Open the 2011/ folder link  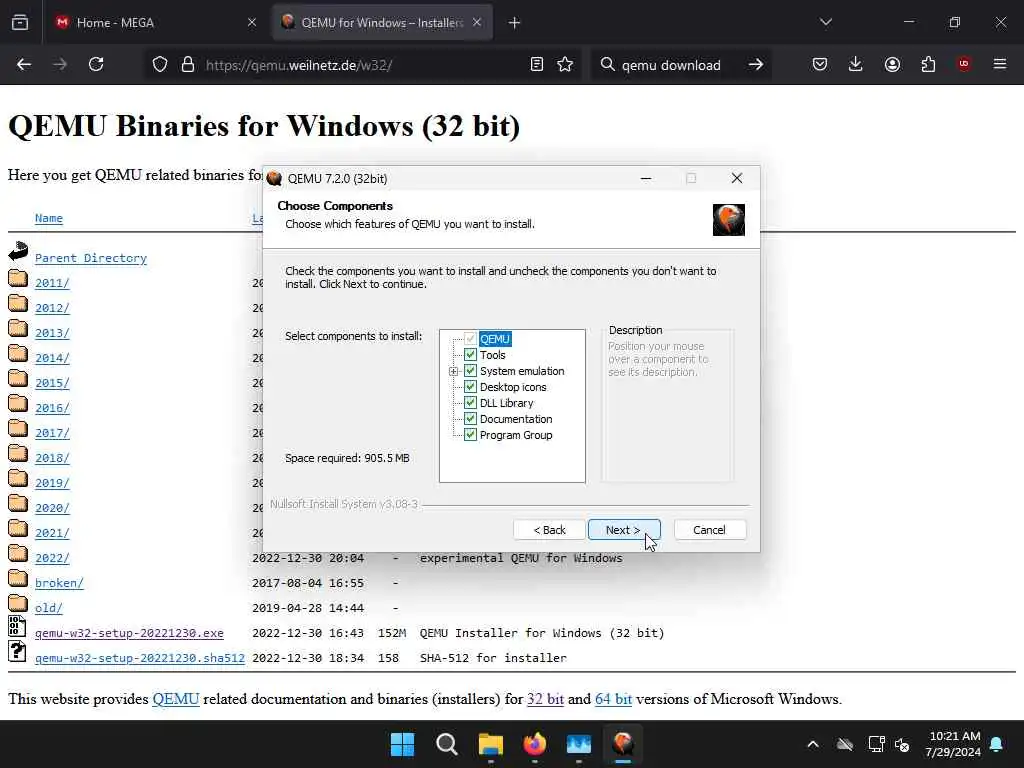[52, 283]
